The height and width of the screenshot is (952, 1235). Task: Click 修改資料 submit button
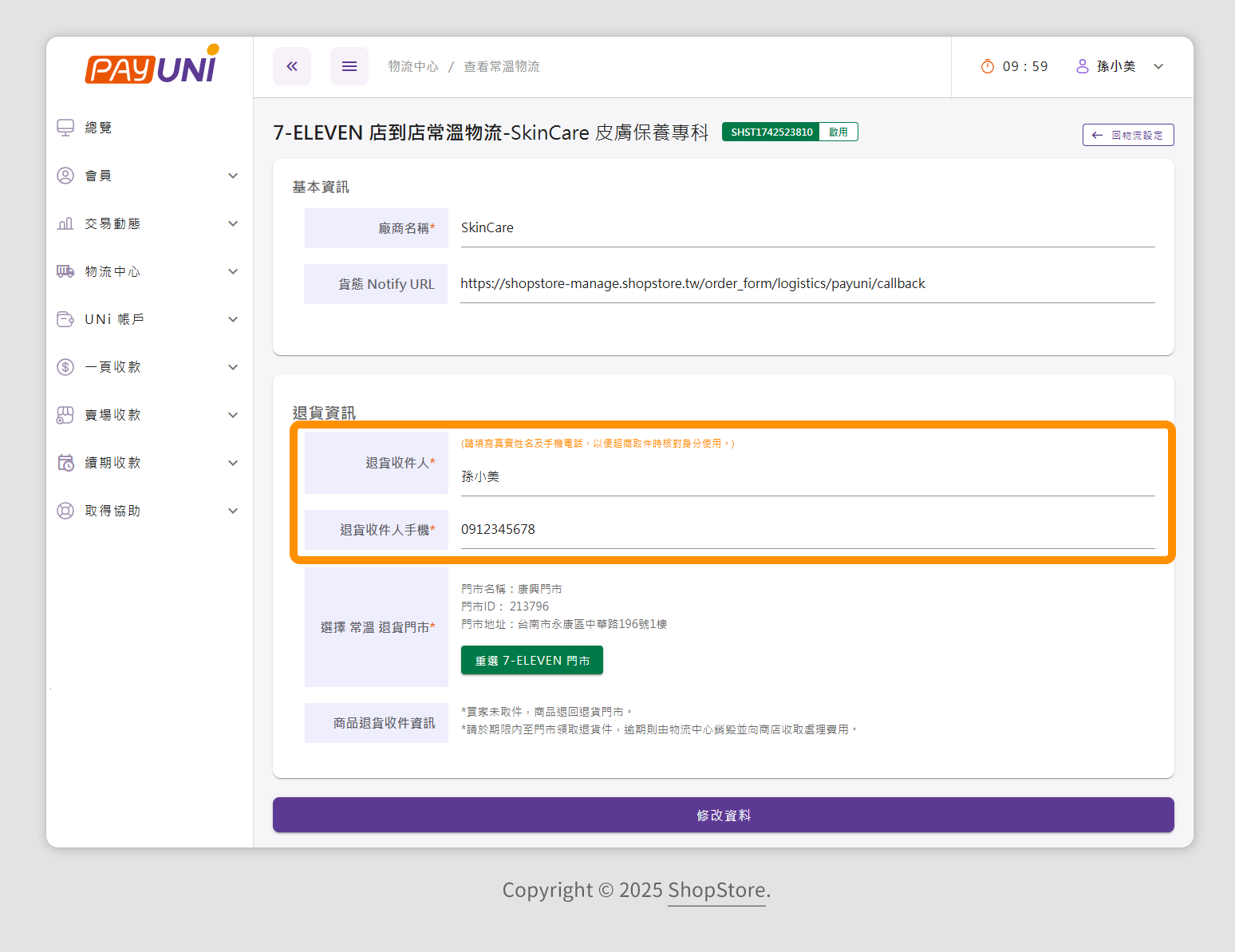click(x=724, y=815)
